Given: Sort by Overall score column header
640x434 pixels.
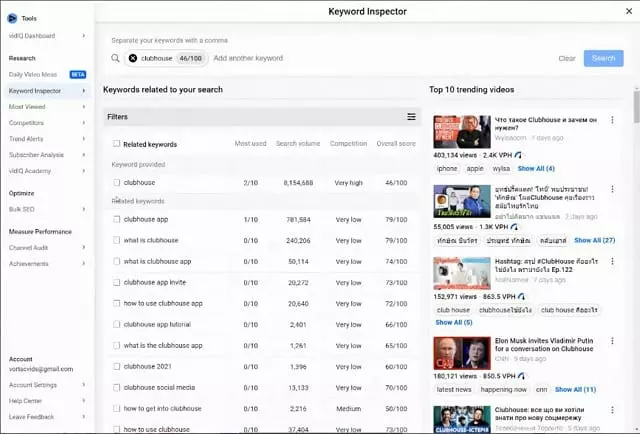Looking at the screenshot, I should [x=396, y=144].
